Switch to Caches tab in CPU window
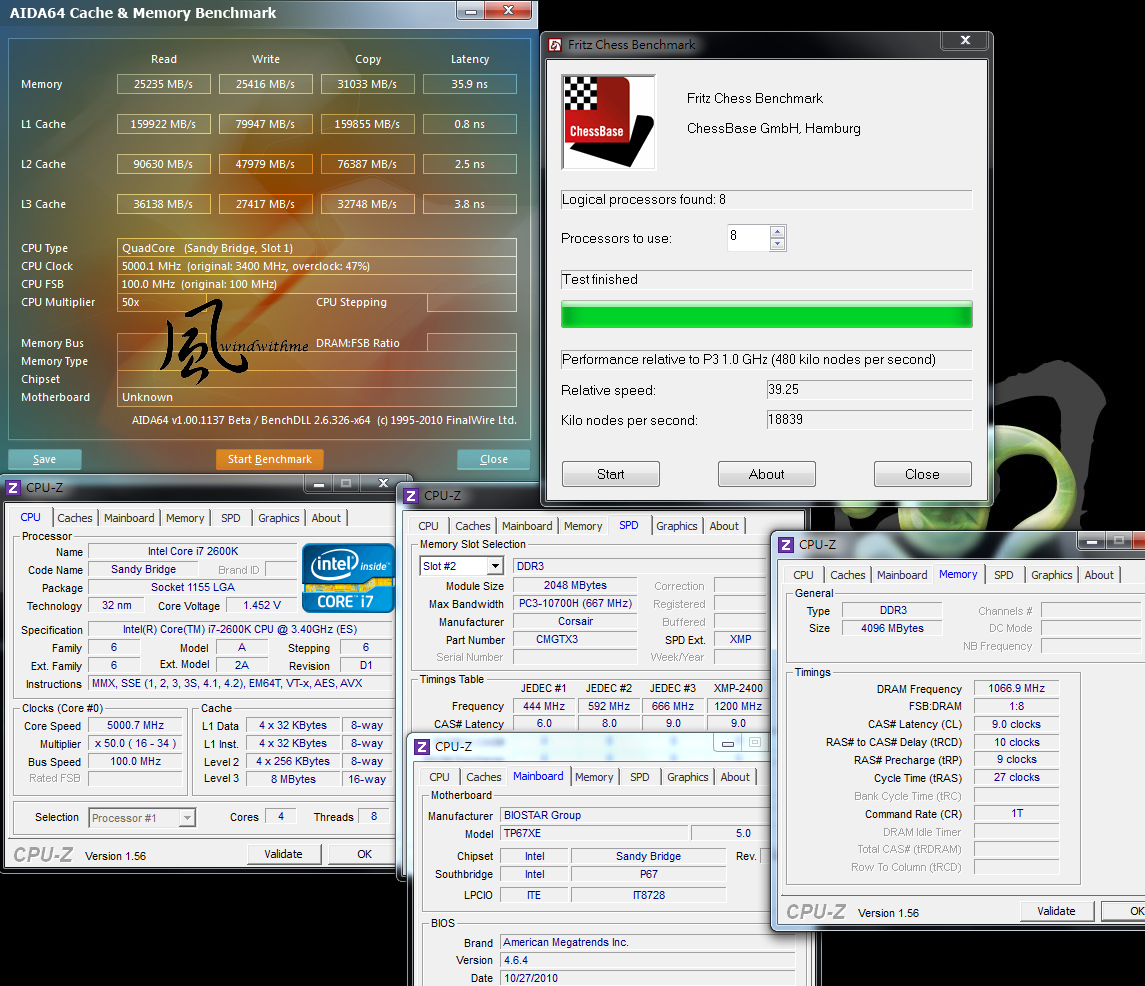The height and width of the screenshot is (986, 1145). click(75, 518)
